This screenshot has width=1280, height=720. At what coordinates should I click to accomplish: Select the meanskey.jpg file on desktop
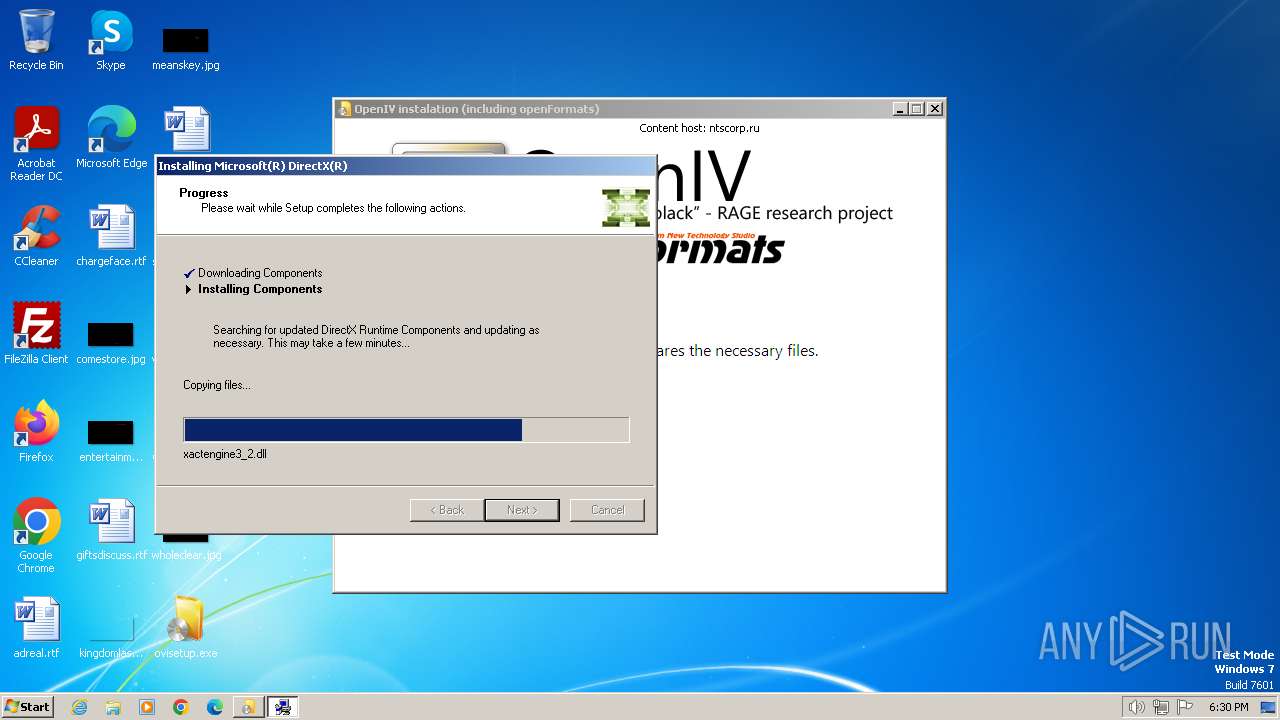pos(186,48)
